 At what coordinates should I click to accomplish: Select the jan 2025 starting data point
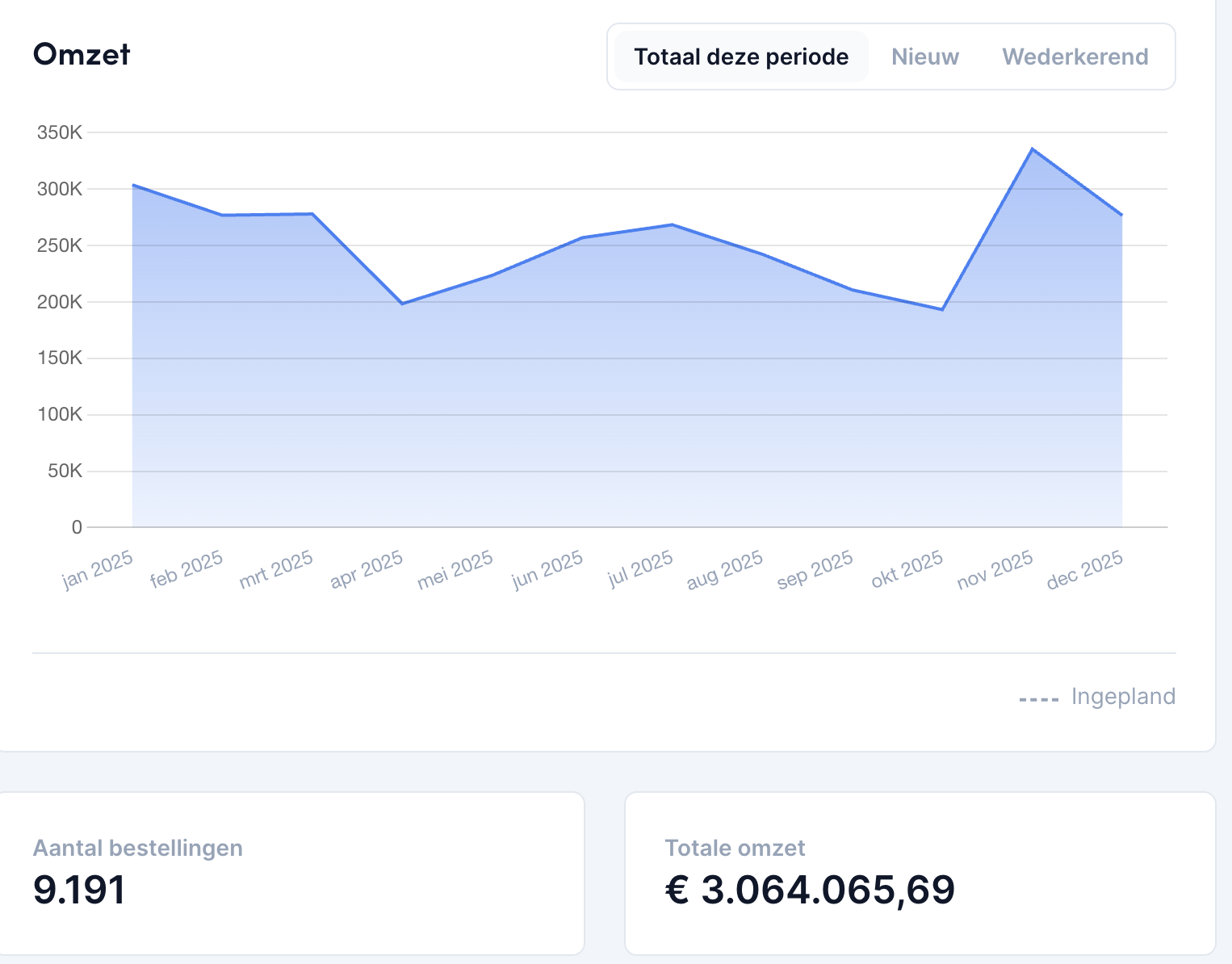[x=133, y=184]
